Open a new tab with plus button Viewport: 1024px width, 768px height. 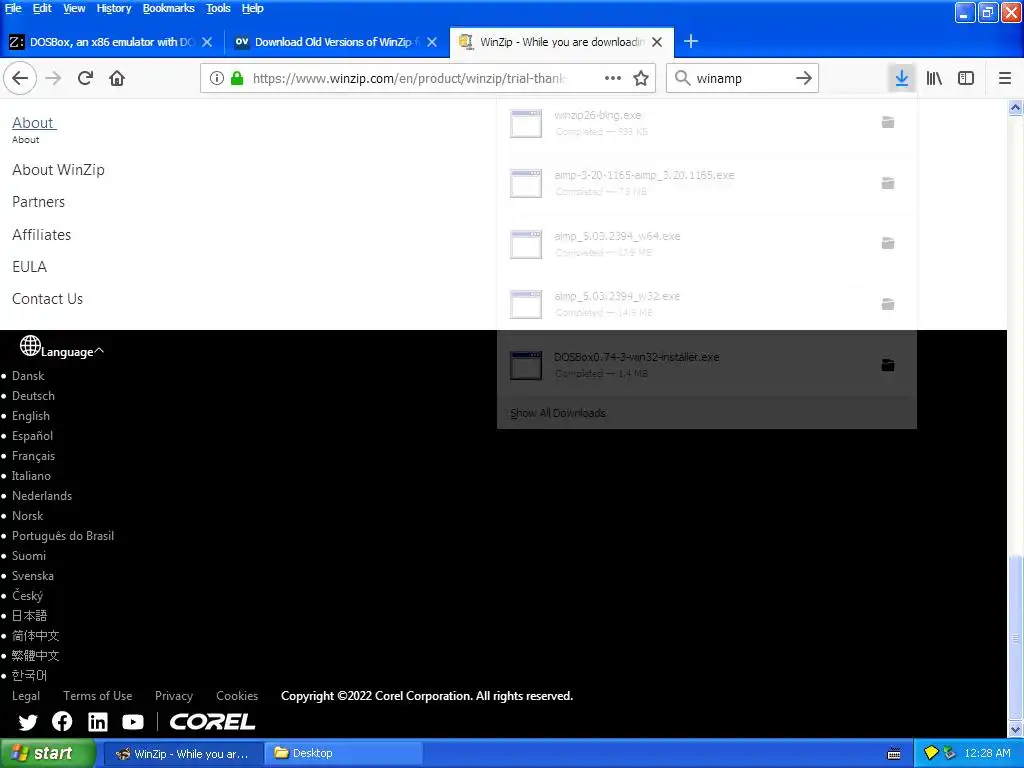(x=691, y=42)
